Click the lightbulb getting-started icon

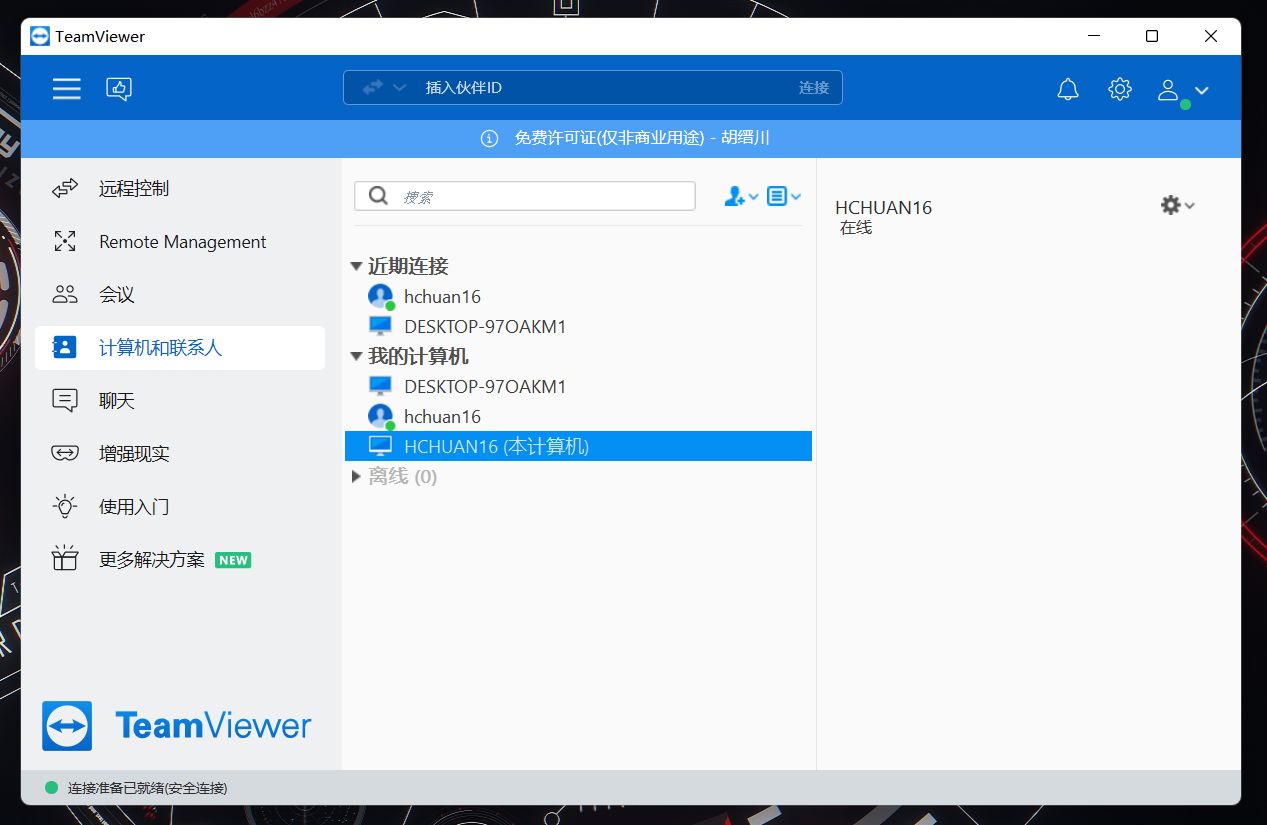65,506
